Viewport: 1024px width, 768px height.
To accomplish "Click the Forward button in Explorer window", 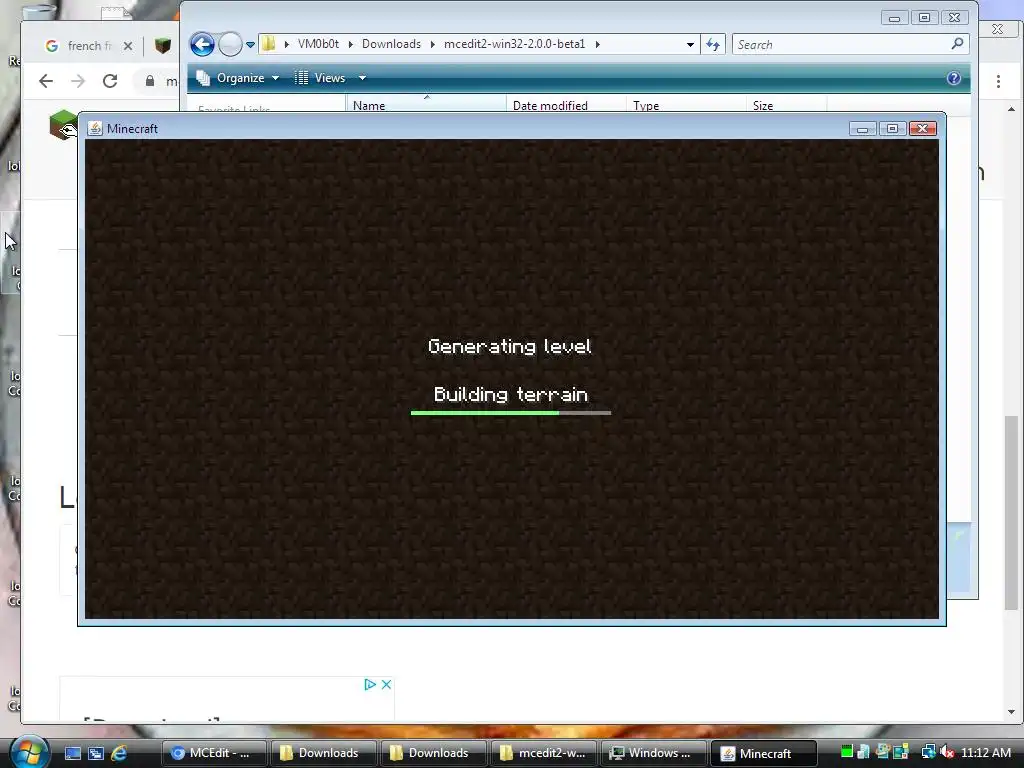I will click(230, 44).
